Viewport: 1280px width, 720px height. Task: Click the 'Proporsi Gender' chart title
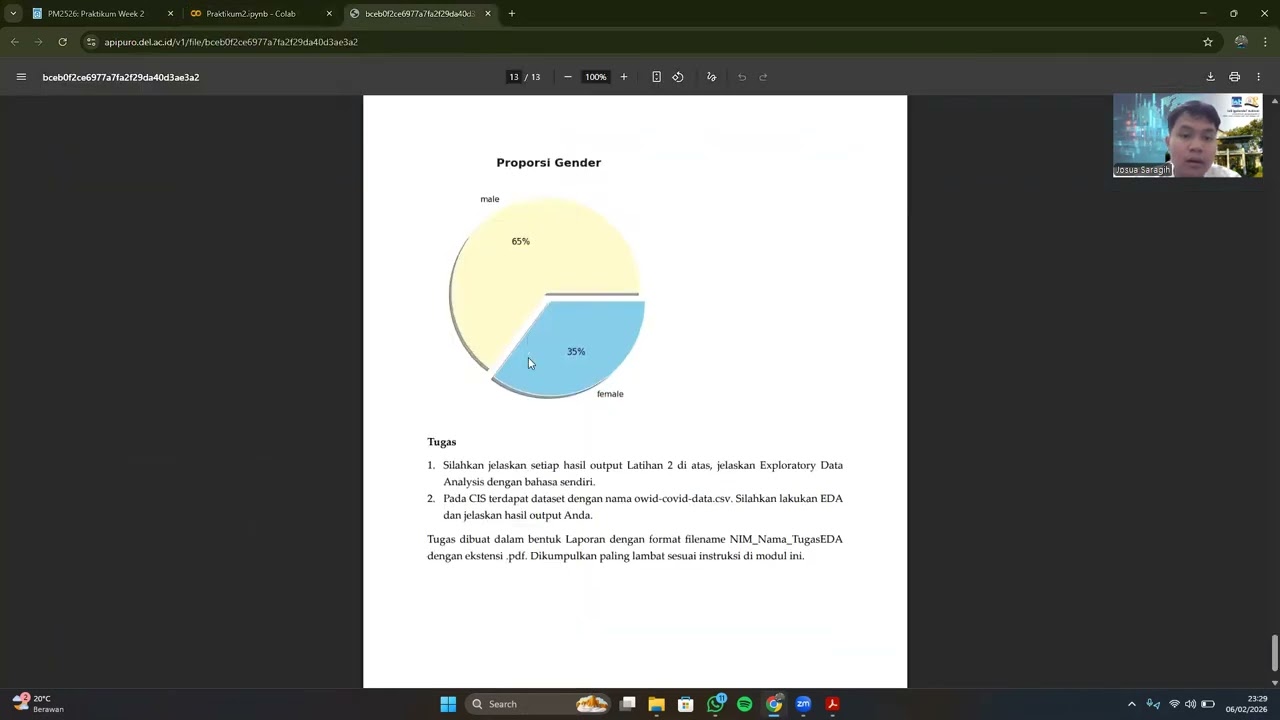coord(549,163)
